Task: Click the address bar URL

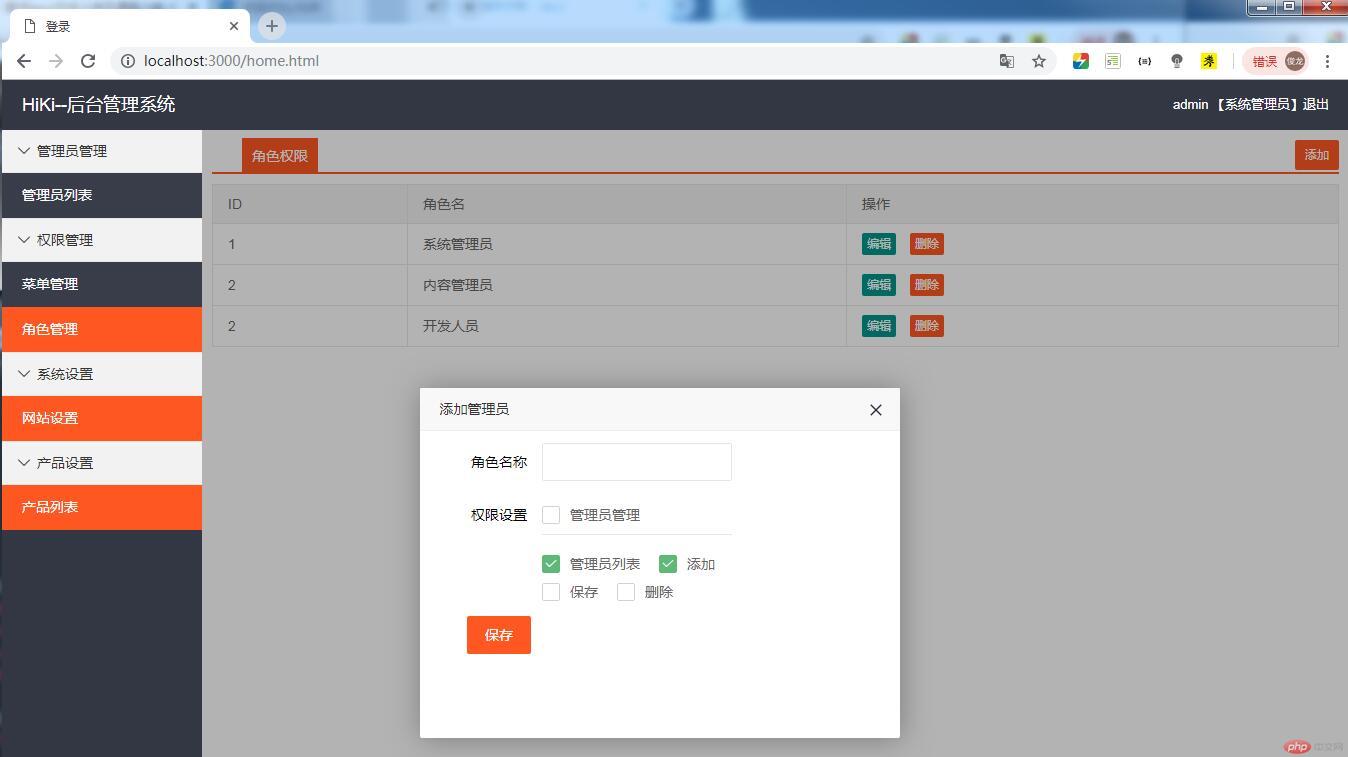Action: click(231, 61)
